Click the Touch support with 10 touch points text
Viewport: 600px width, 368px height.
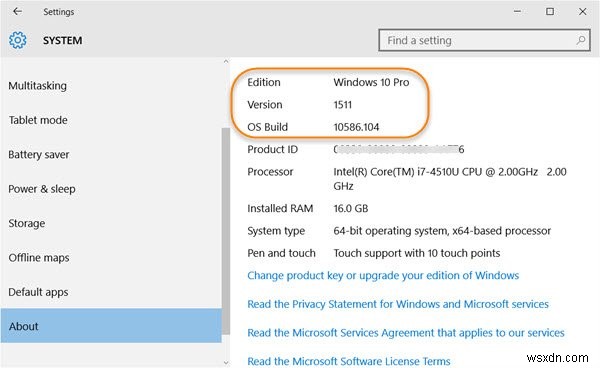(417, 253)
